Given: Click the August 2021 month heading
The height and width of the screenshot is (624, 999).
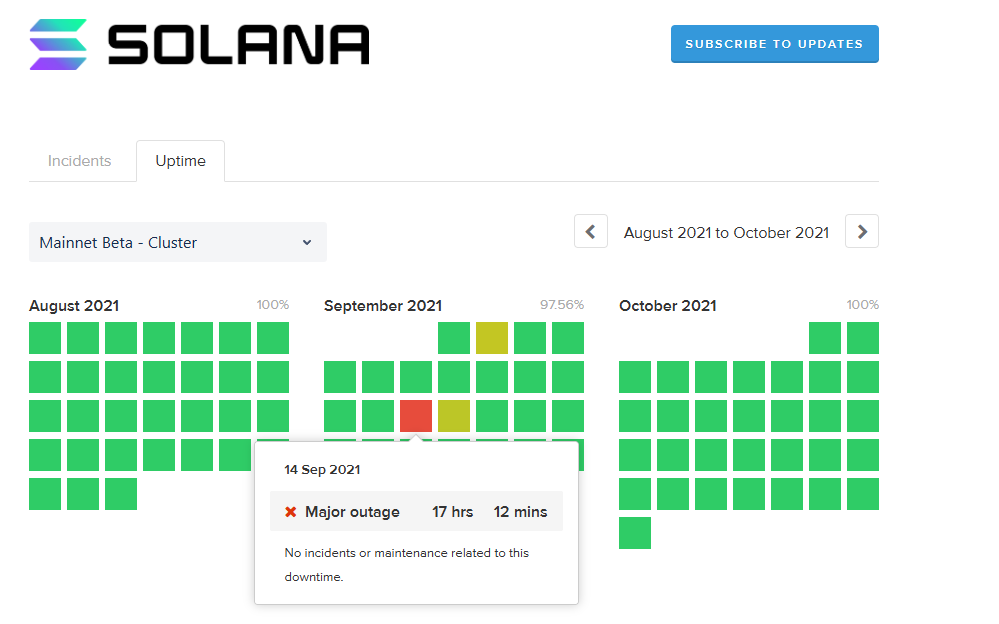Looking at the screenshot, I should pyautogui.click(x=74, y=306).
